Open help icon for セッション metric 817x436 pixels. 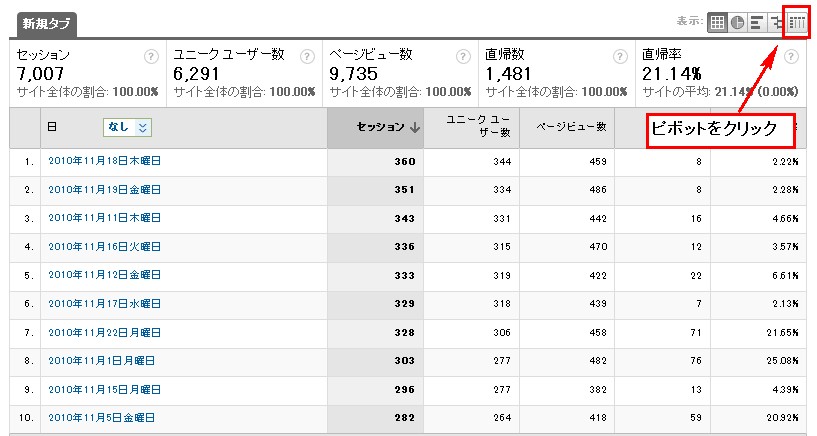tap(151, 56)
